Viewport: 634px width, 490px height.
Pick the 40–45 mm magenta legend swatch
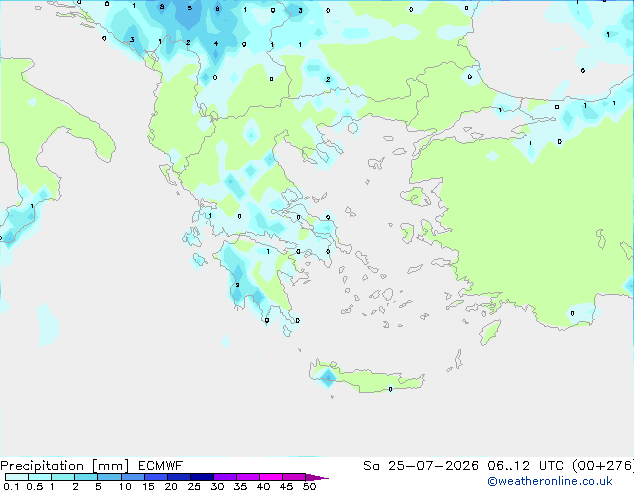(x=271, y=477)
